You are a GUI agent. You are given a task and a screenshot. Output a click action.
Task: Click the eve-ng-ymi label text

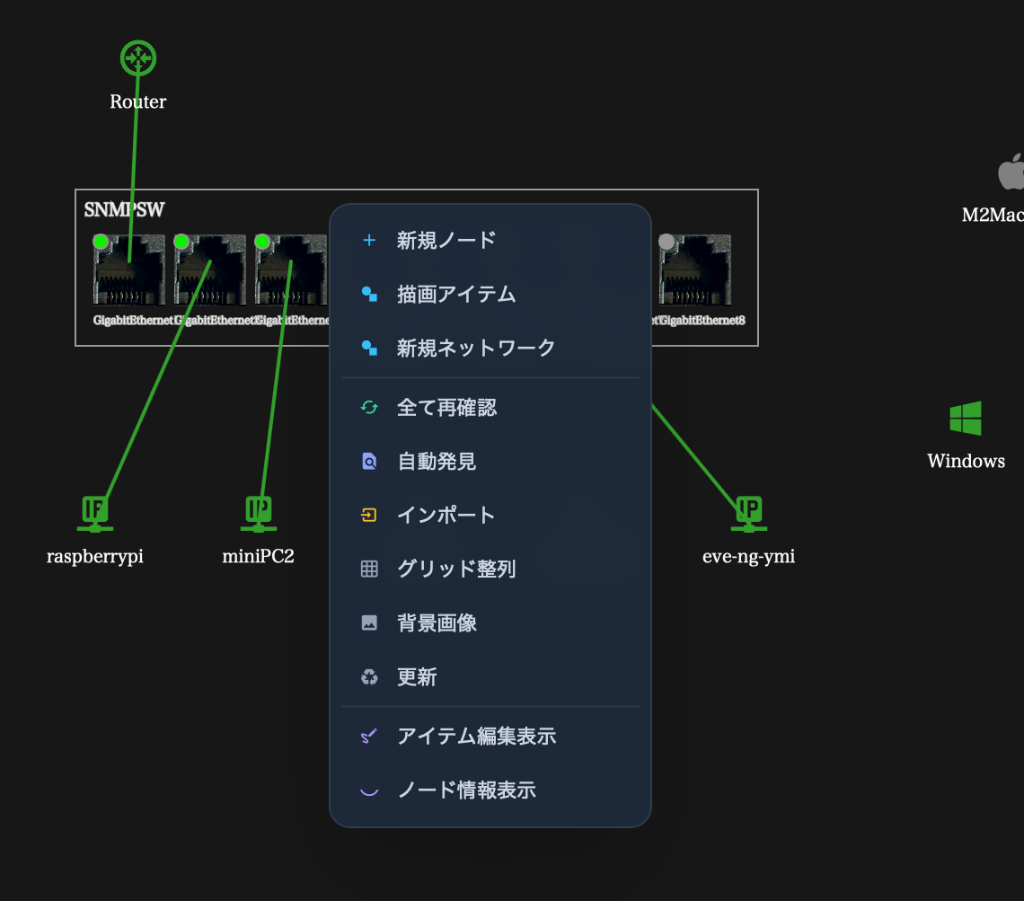click(x=748, y=557)
